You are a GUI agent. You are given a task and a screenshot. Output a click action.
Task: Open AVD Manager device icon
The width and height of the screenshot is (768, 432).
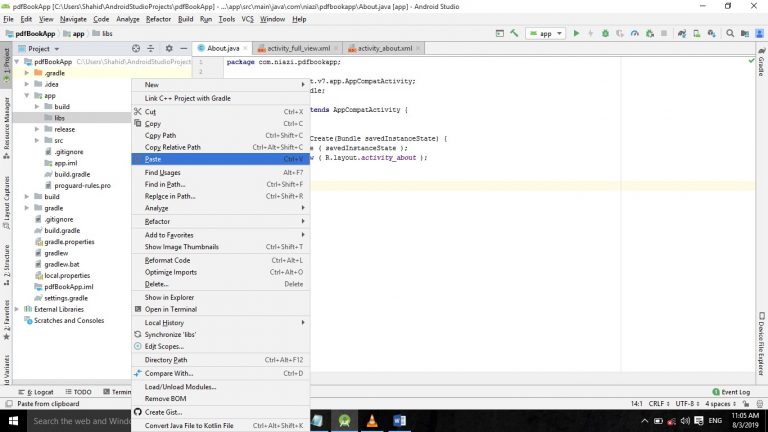point(696,33)
